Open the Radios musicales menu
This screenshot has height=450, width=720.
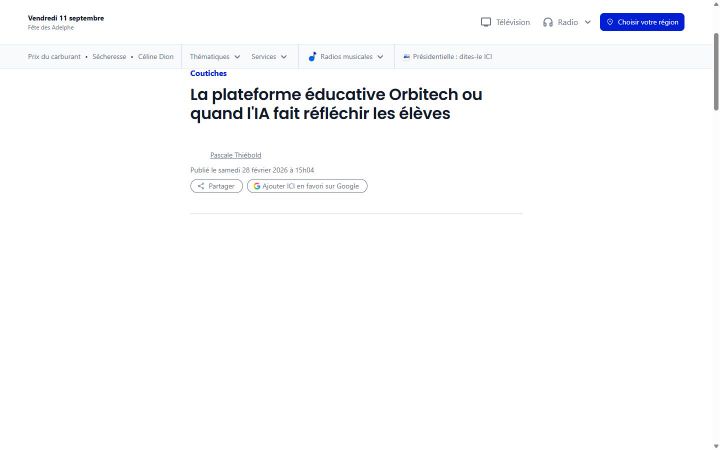(x=346, y=56)
